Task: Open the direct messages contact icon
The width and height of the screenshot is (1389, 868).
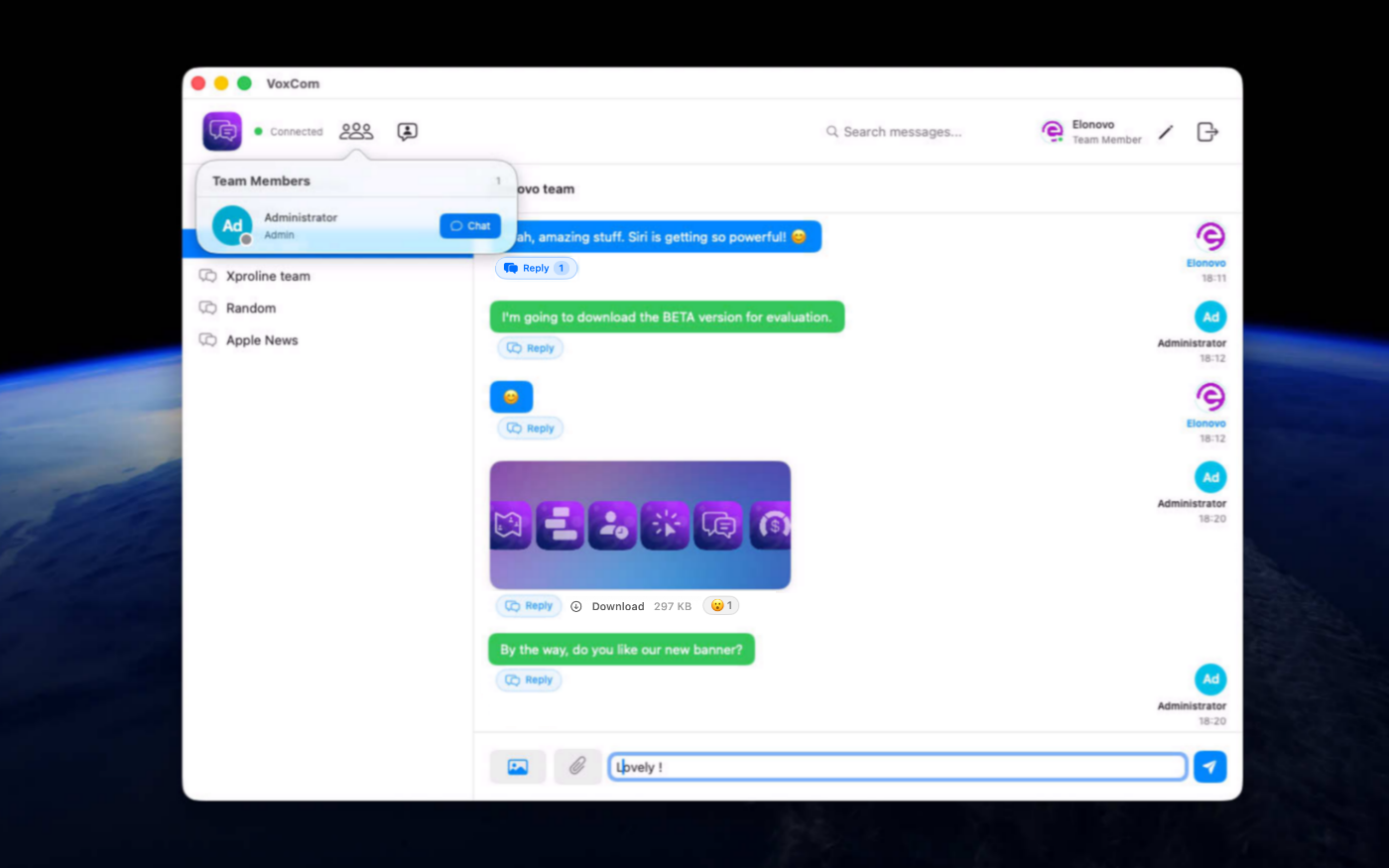Action: point(408,132)
